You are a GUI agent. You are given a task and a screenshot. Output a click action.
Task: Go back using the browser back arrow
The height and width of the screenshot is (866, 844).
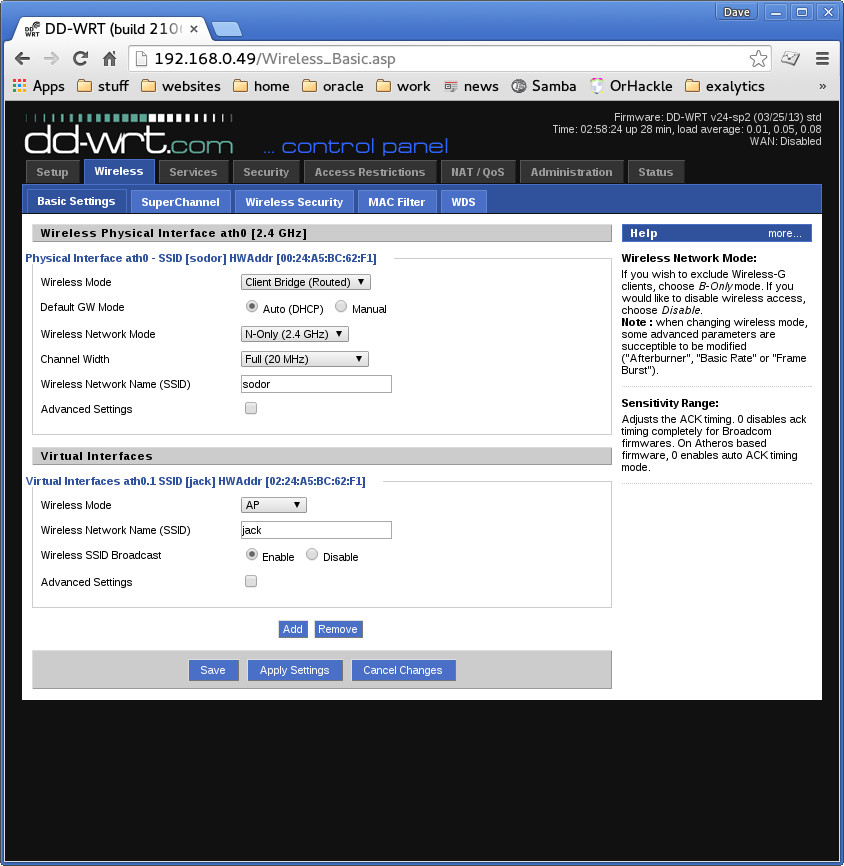coord(22,58)
